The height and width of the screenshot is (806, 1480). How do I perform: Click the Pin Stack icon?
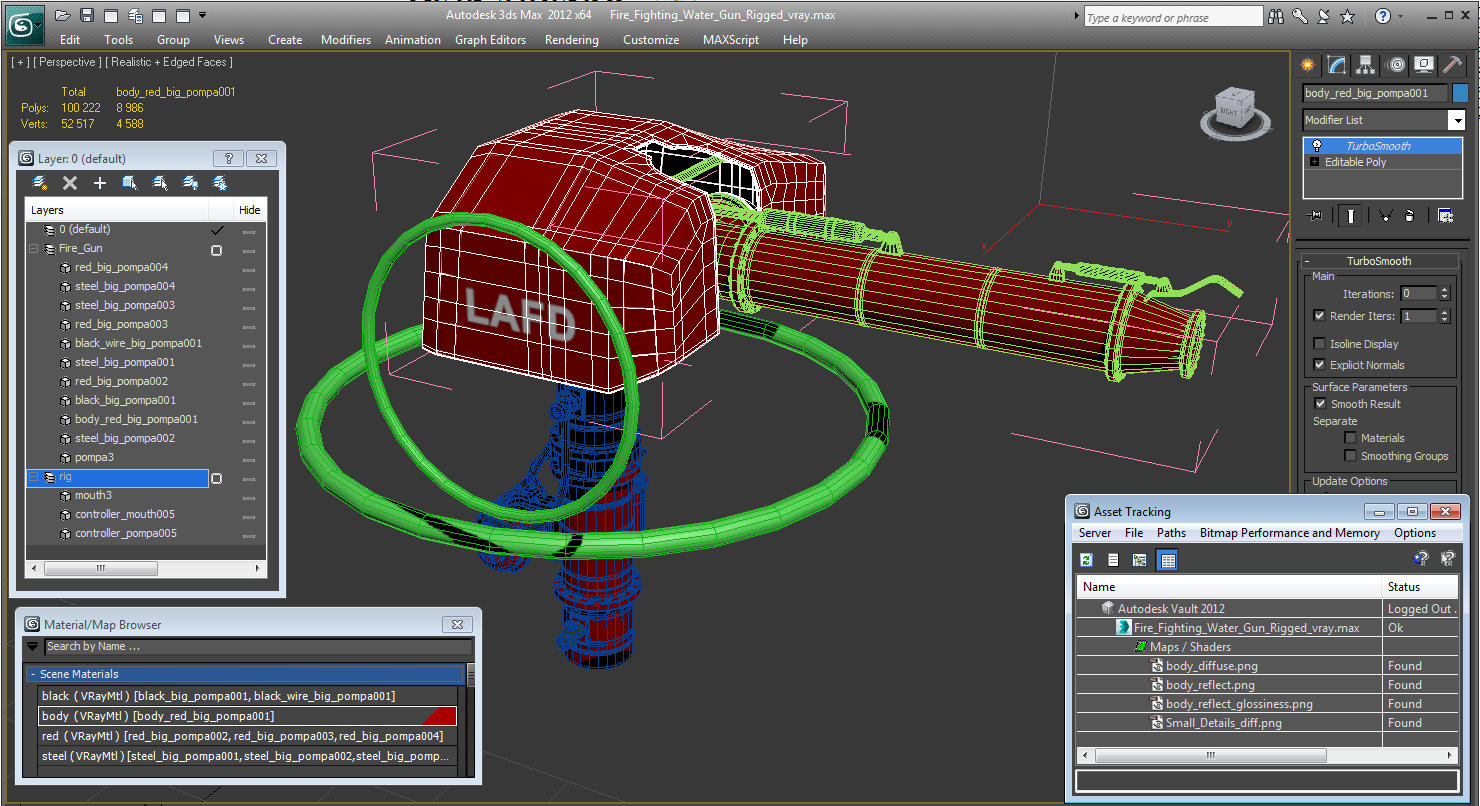1315,215
